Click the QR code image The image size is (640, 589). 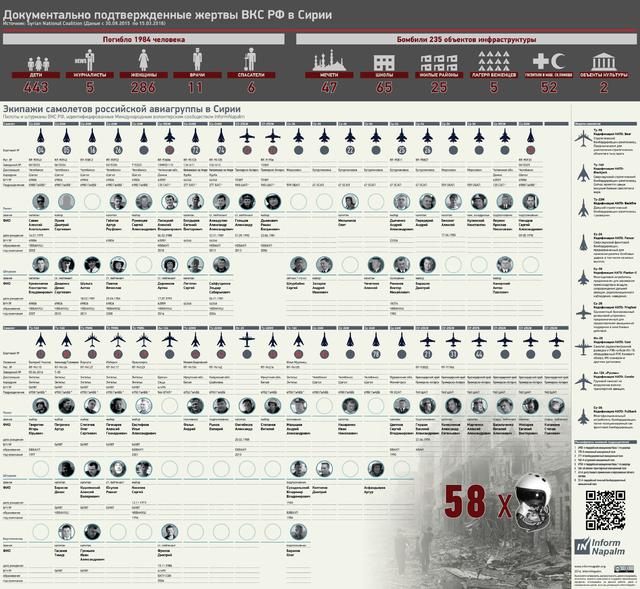[x=606, y=510]
